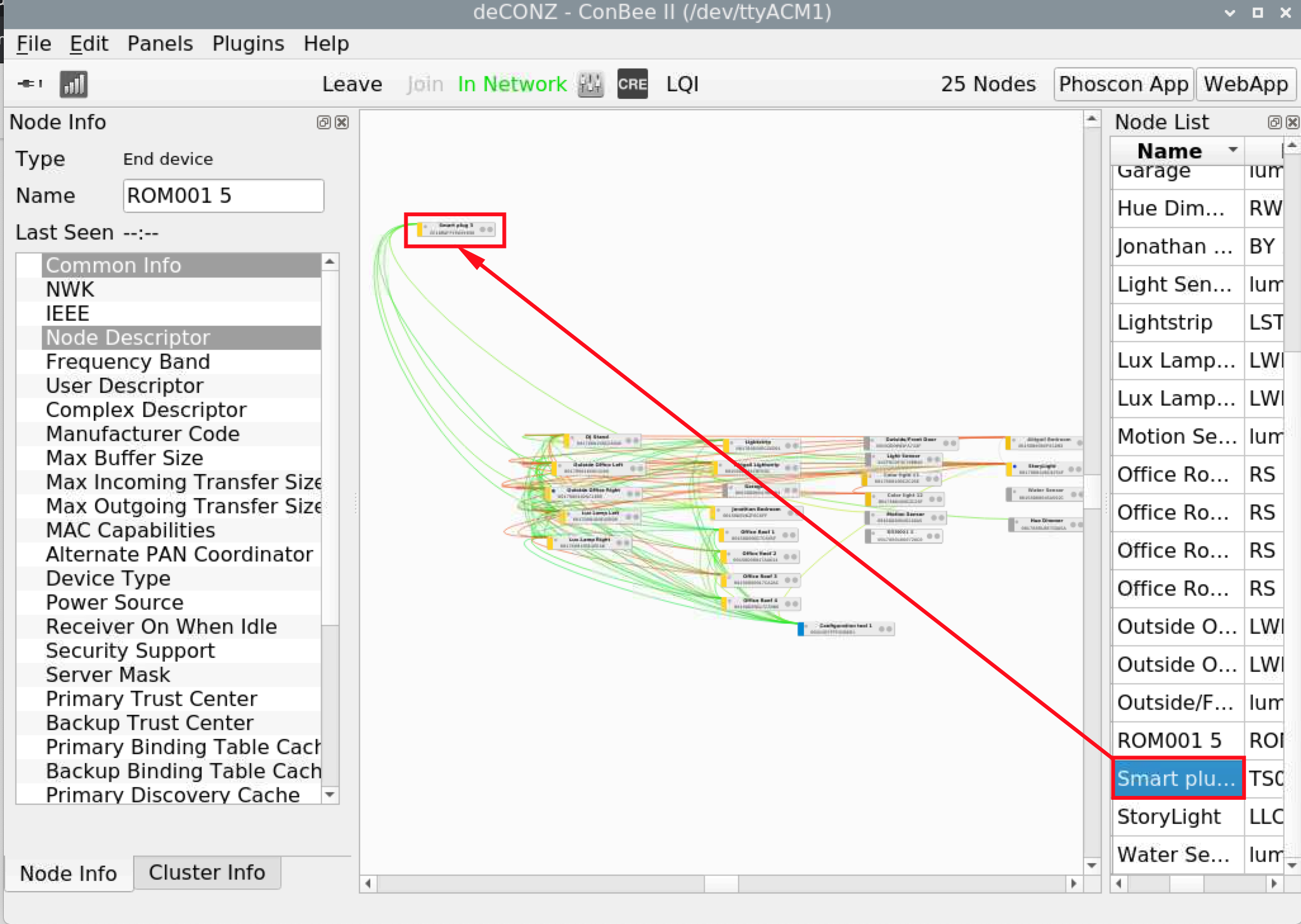Open network settings sliders icon

(x=590, y=84)
